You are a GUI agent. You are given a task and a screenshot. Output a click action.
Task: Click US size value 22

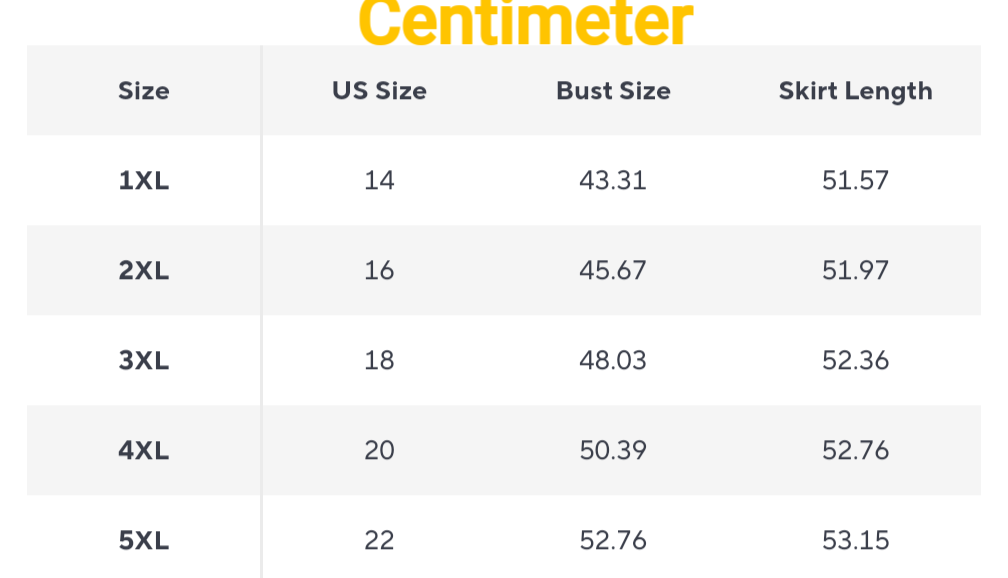tap(379, 541)
